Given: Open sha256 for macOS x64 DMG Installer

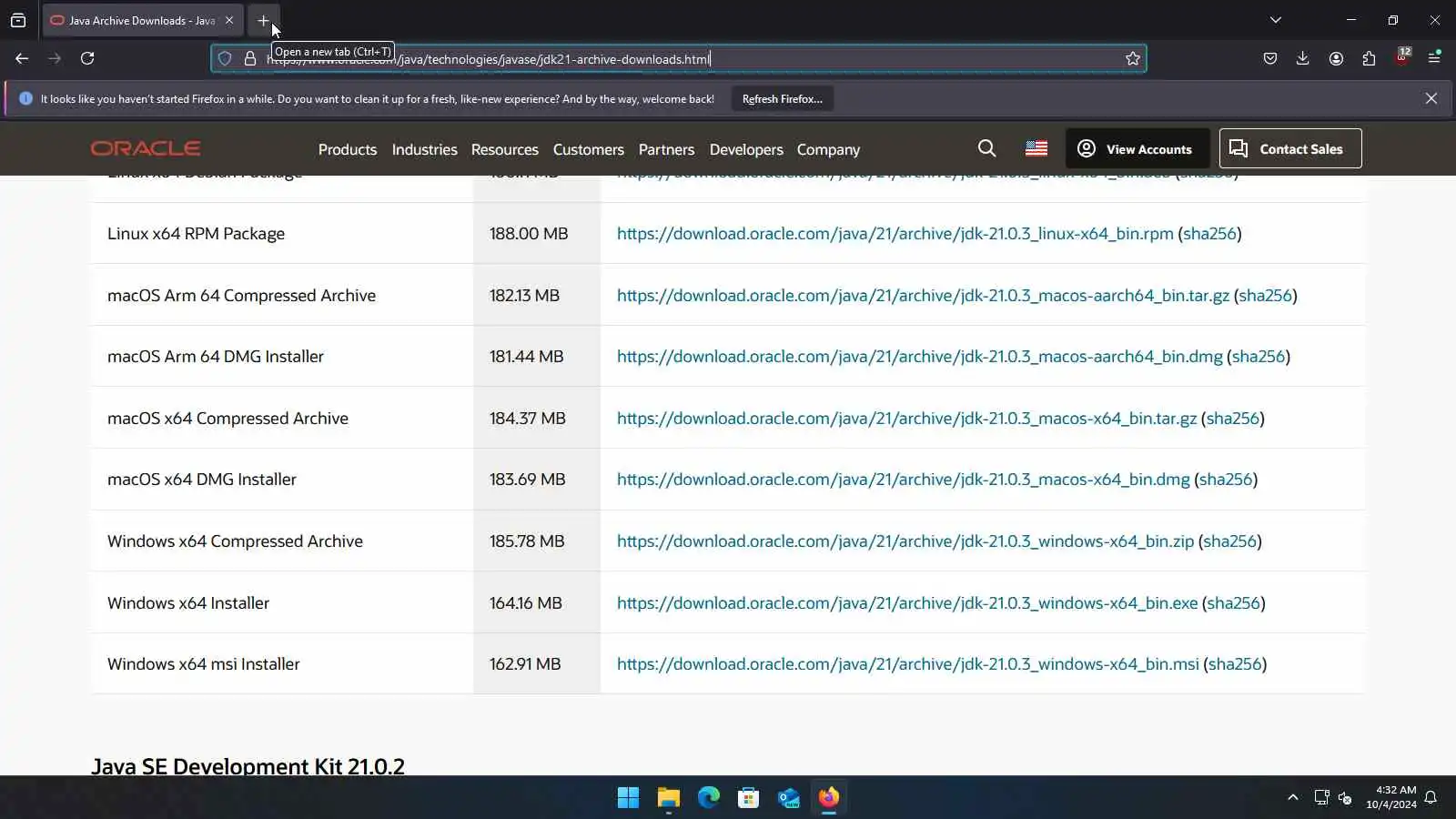Looking at the screenshot, I should click(1226, 480).
